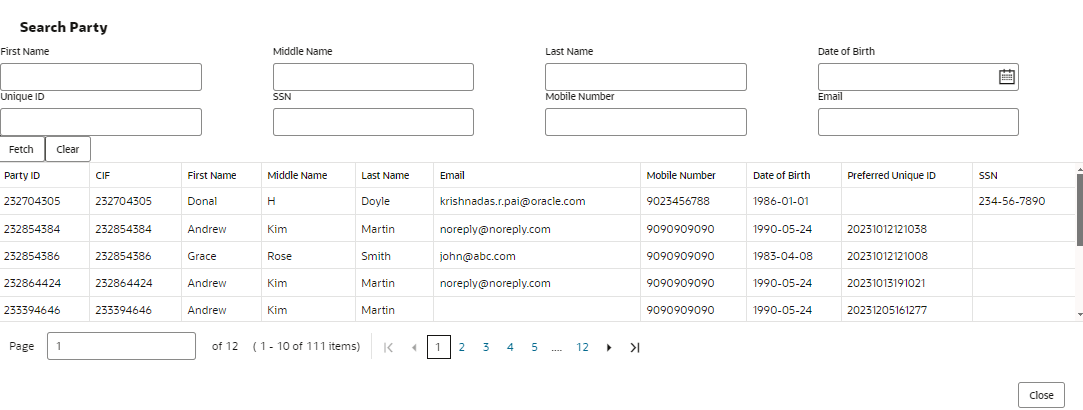Click the Page number input box
This screenshot has width=1083, height=410.
[121, 346]
